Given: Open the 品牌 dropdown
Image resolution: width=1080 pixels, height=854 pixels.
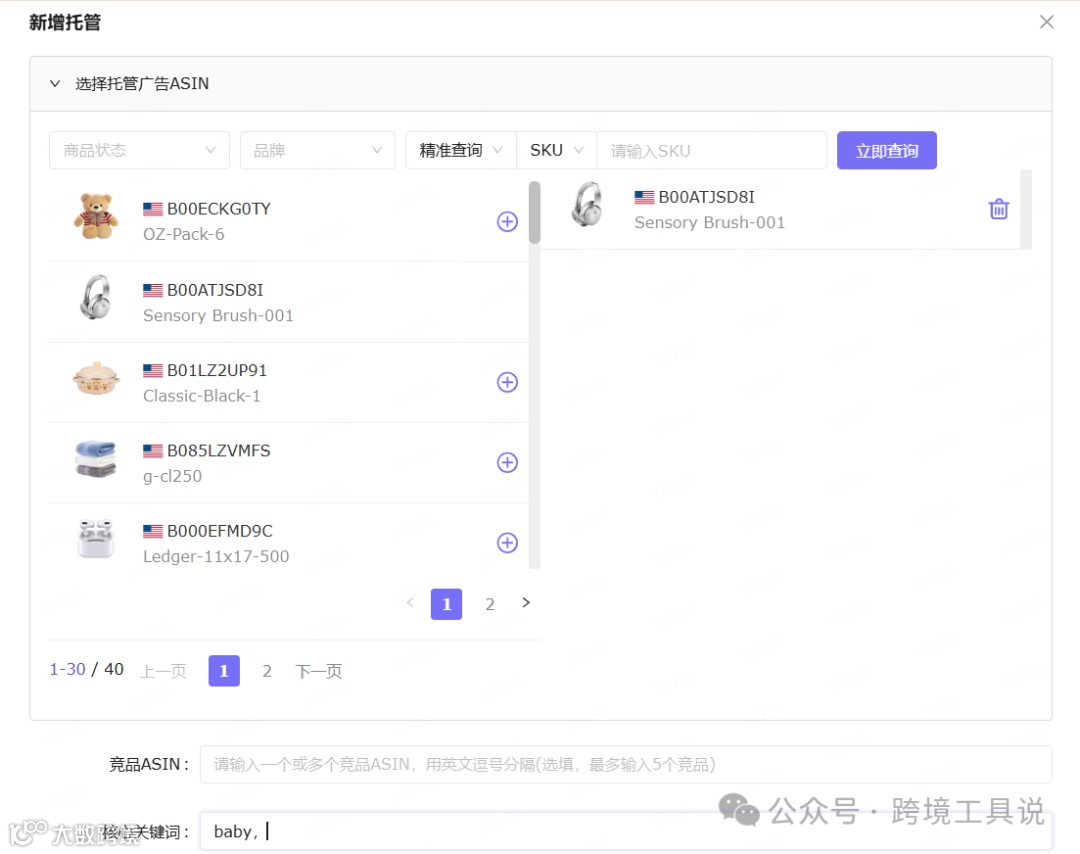Looking at the screenshot, I should pos(318,150).
